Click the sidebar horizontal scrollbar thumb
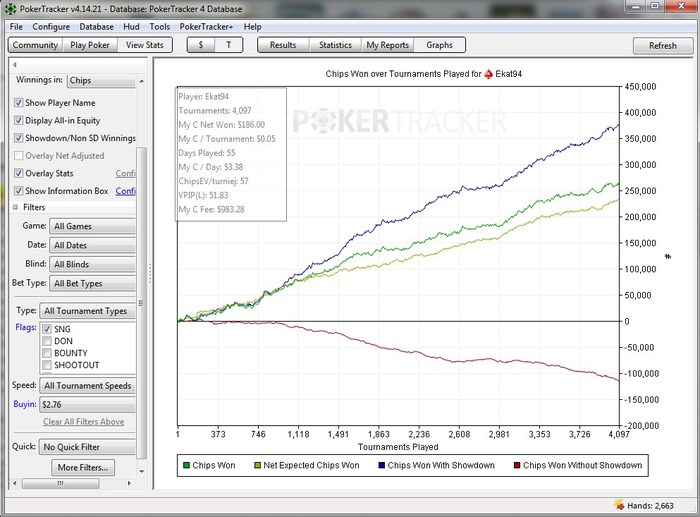The image size is (700, 517). pyautogui.click(x=61, y=483)
